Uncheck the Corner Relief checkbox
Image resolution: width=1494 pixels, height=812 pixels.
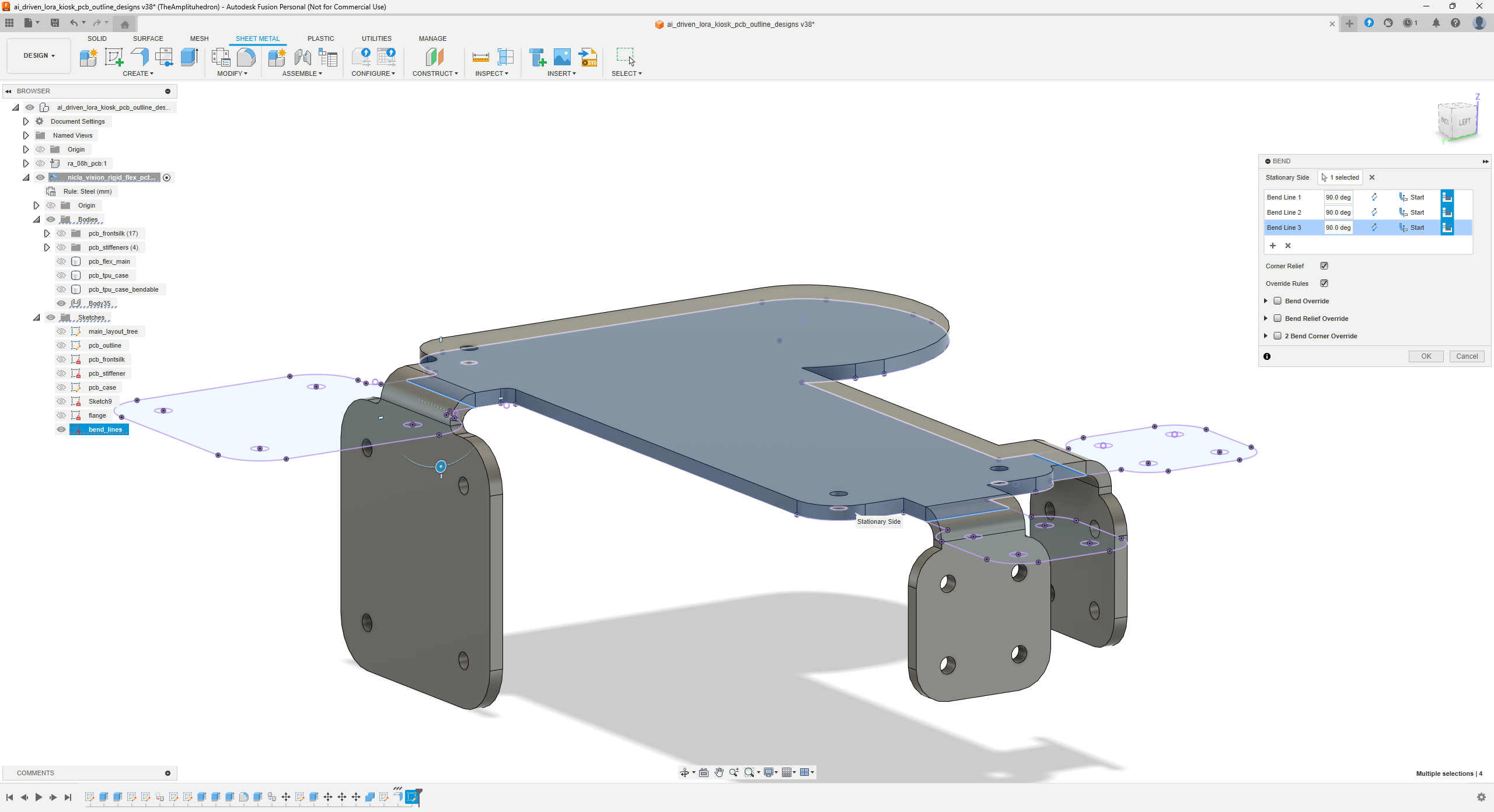coord(1324,266)
